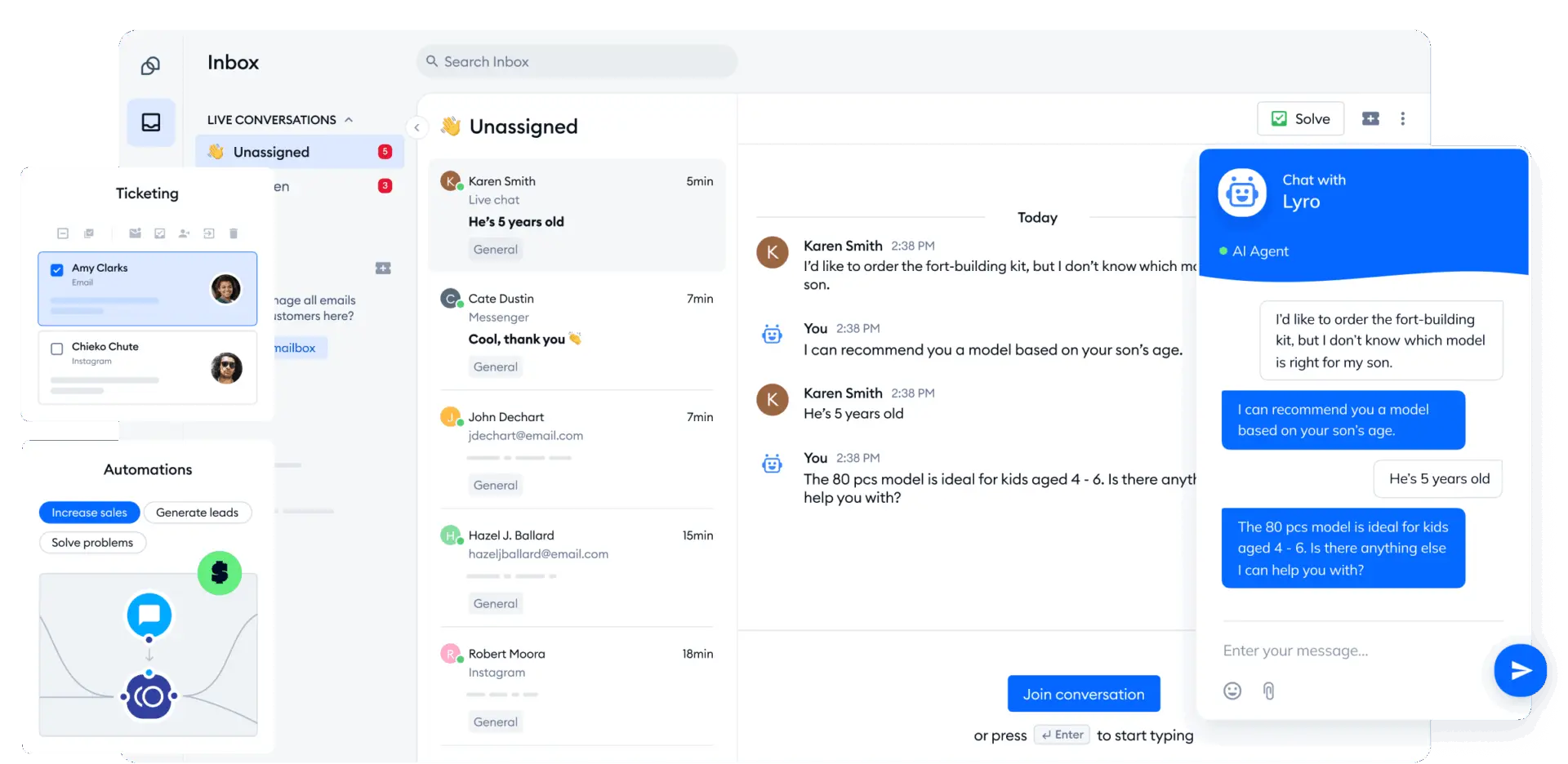
Task: Click the attachment paperclip icon
Action: [x=1268, y=691]
